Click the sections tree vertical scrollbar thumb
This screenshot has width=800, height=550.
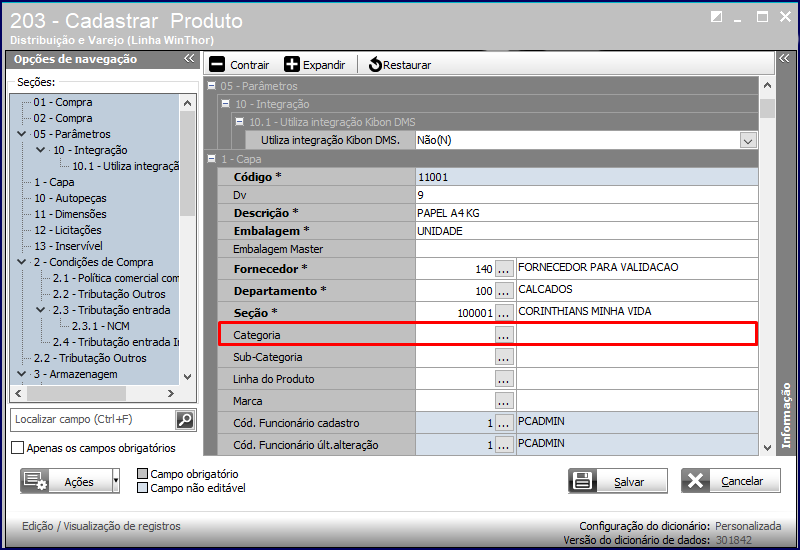click(187, 163)
